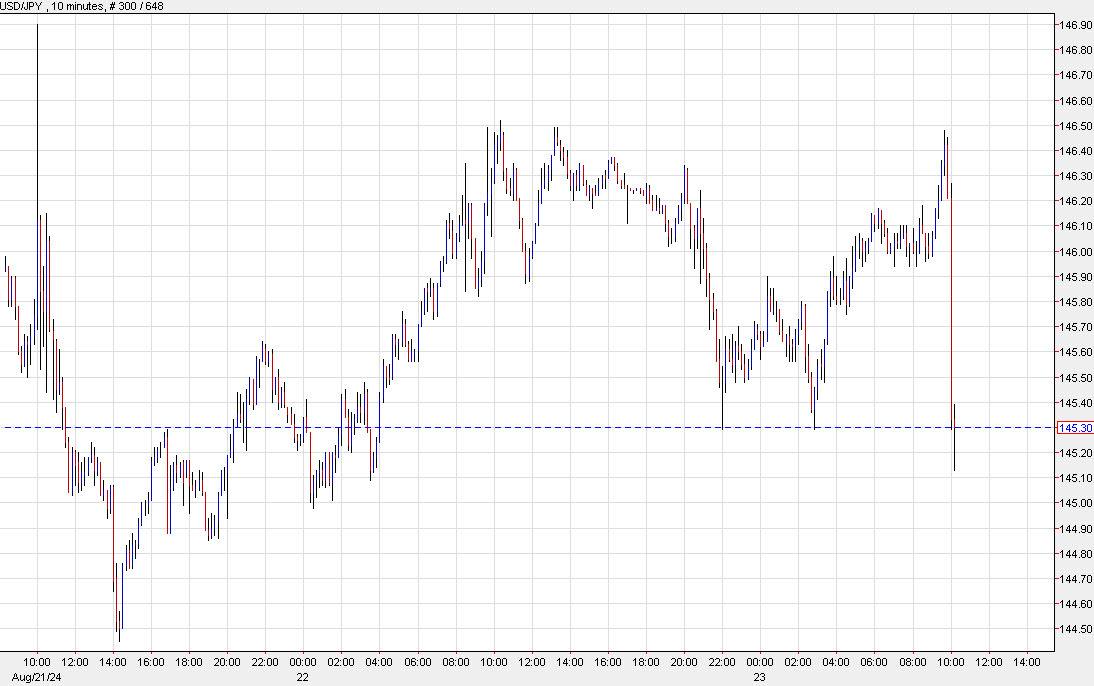This screenshot has height=686, width=1094.
Task: Click the "10 minutes" timeframe text
Action: coord(75,6)
